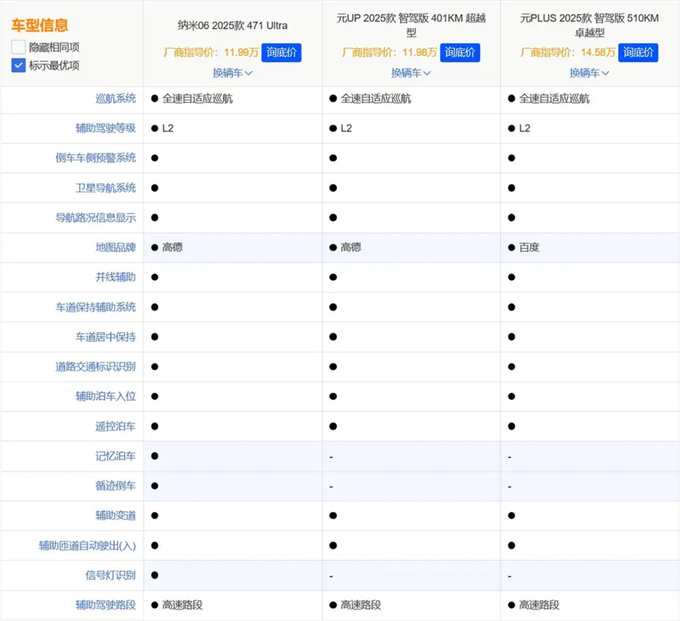This screenshot has height=621, width=680.
Task: Click 高德 map brand for 纳米06
Action: 172,247
